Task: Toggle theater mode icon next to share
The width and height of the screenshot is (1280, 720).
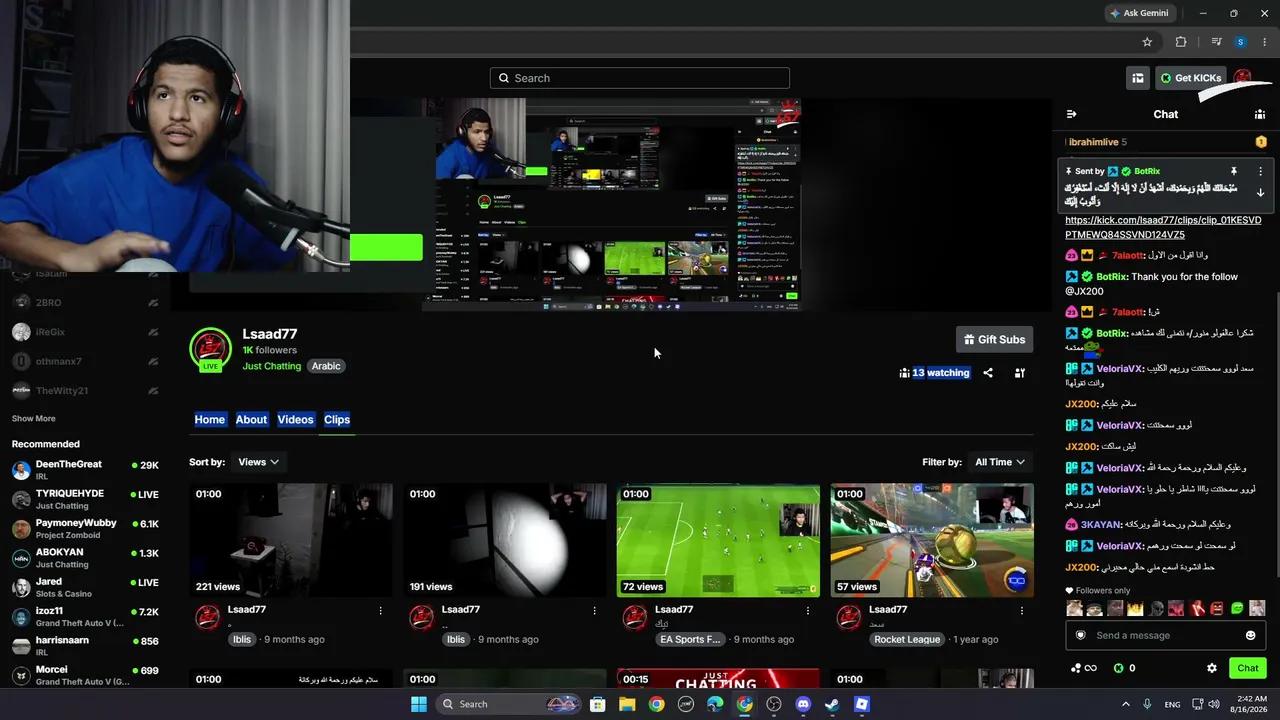Action: pos(1020,373)
